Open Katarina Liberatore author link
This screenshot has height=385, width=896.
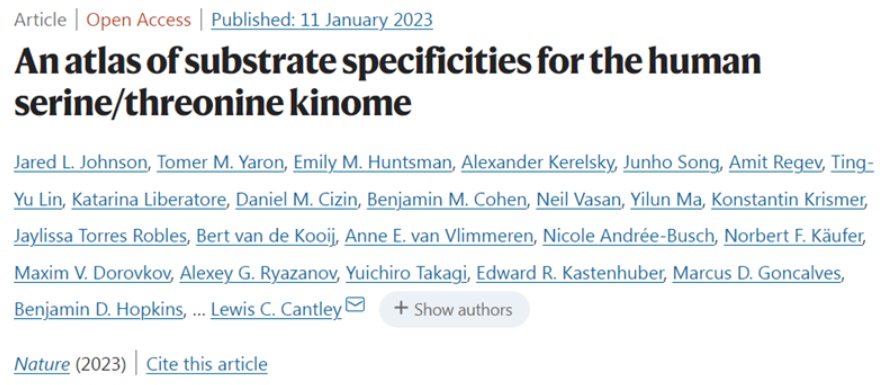pos(149,200)
